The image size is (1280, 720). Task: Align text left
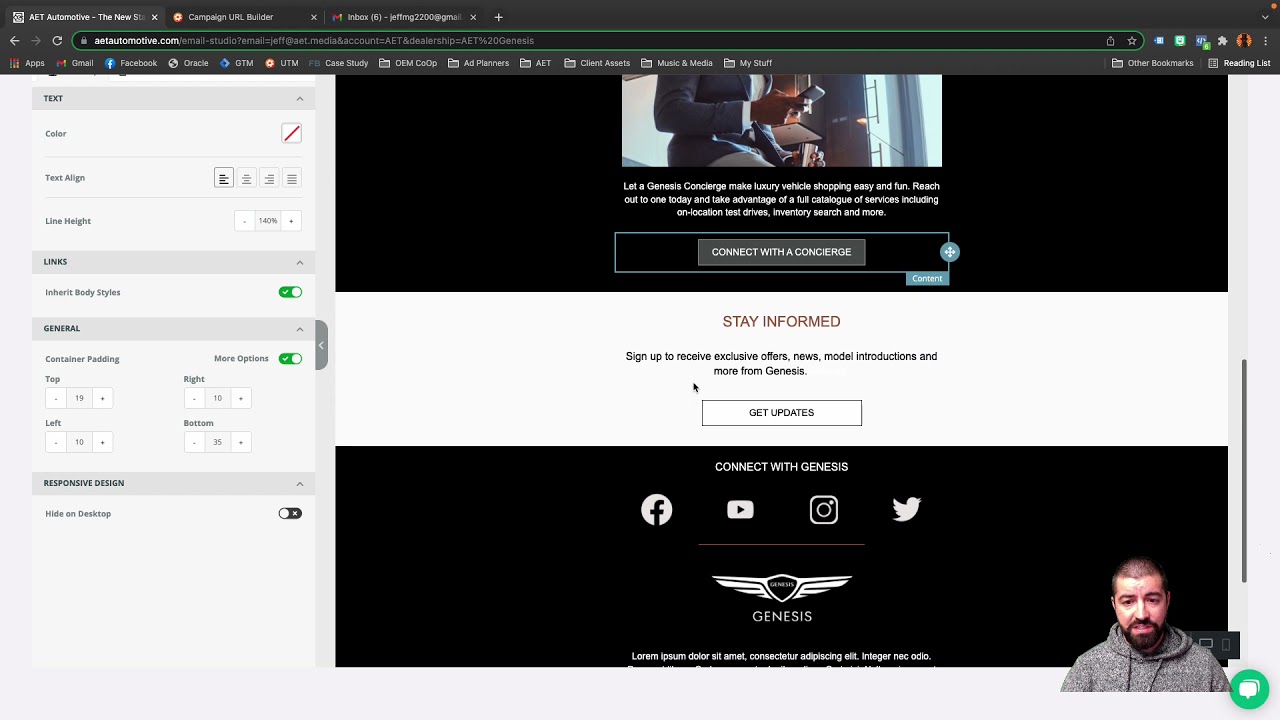[224, 178]
